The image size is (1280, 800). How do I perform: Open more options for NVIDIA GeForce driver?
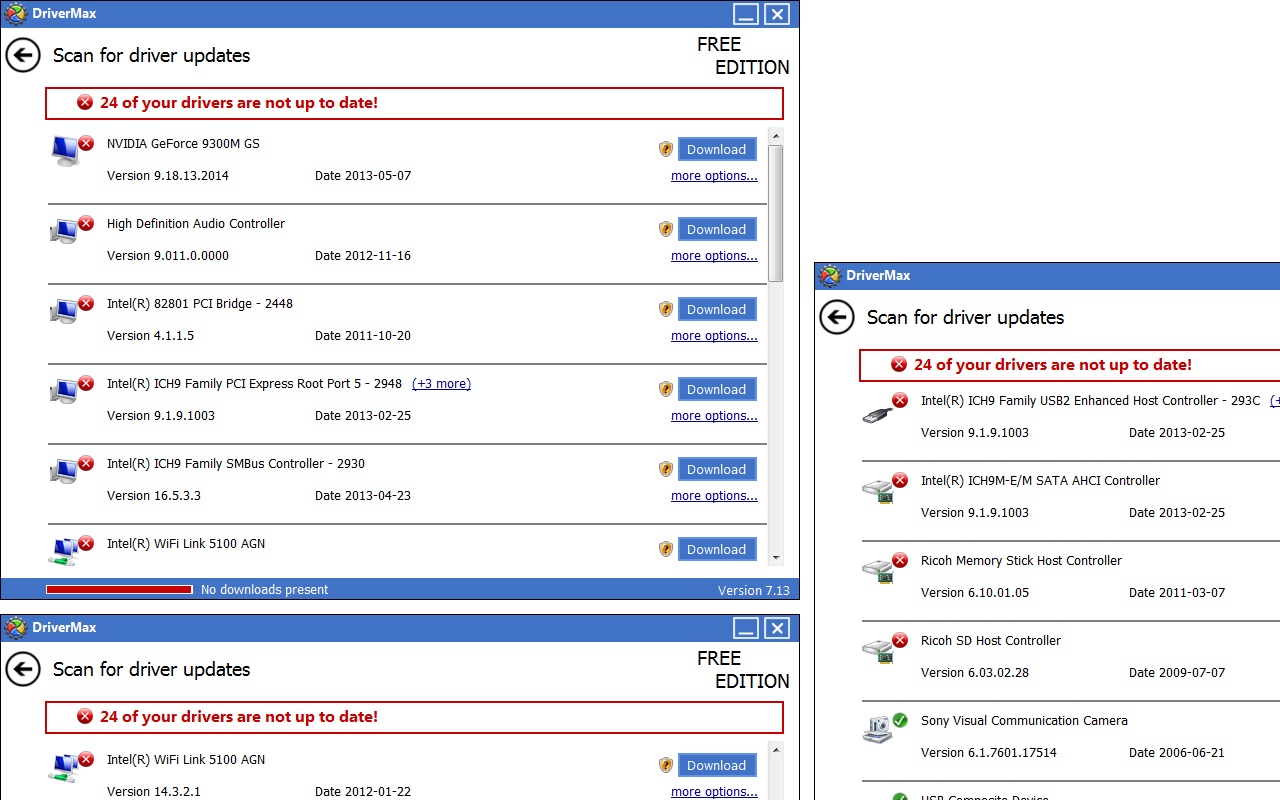(x=714, y=176)
